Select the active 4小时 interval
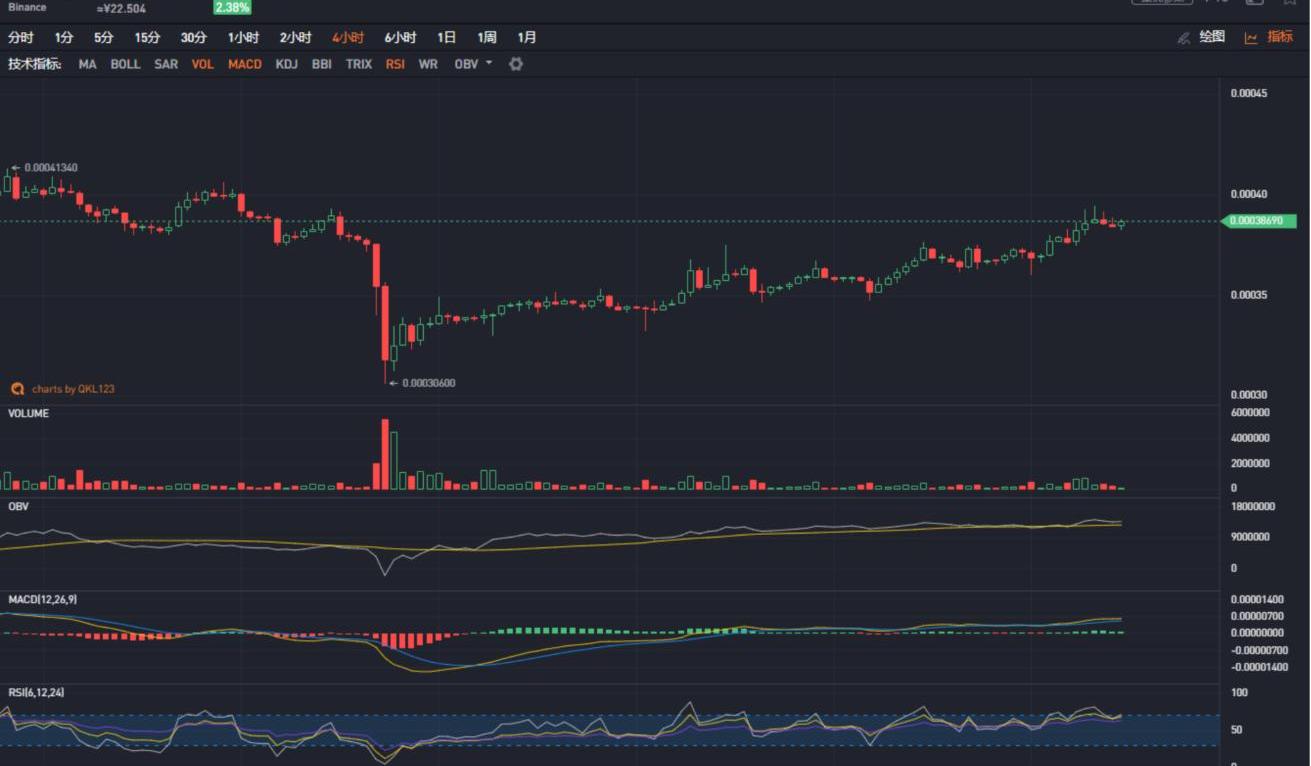 [x=348, y=38]
